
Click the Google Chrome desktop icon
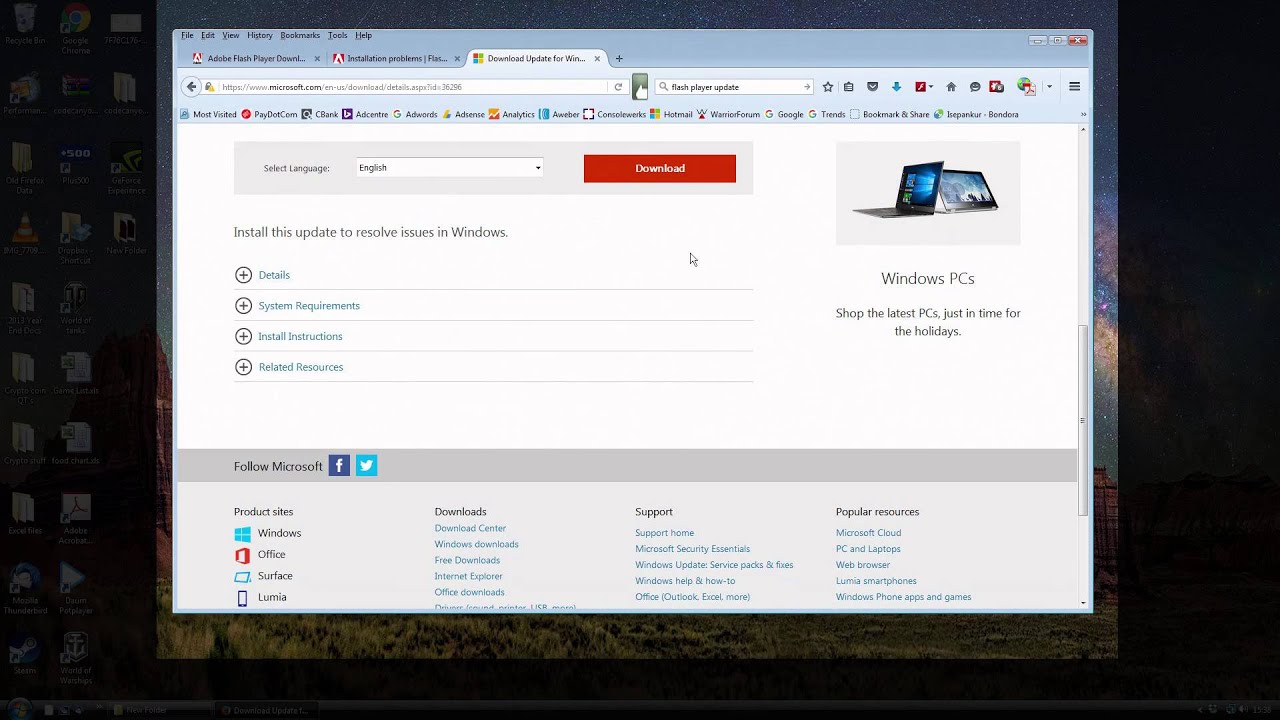point(75,26)
